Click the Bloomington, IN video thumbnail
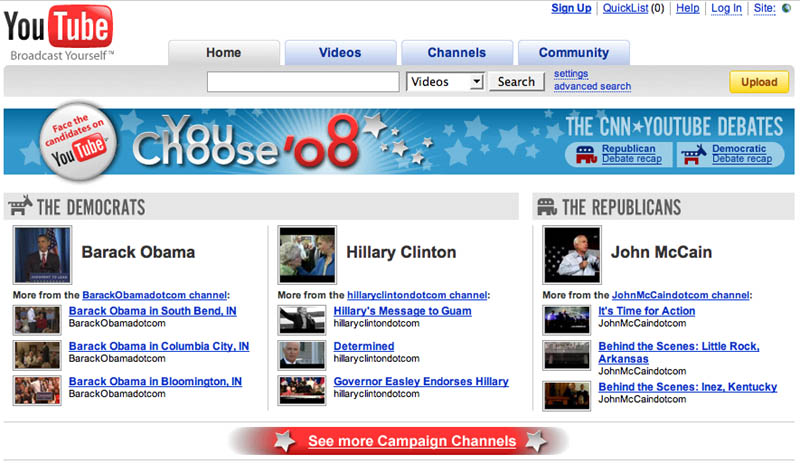The width and height of the screenshot is (800, 464). (x=37, y=390)
